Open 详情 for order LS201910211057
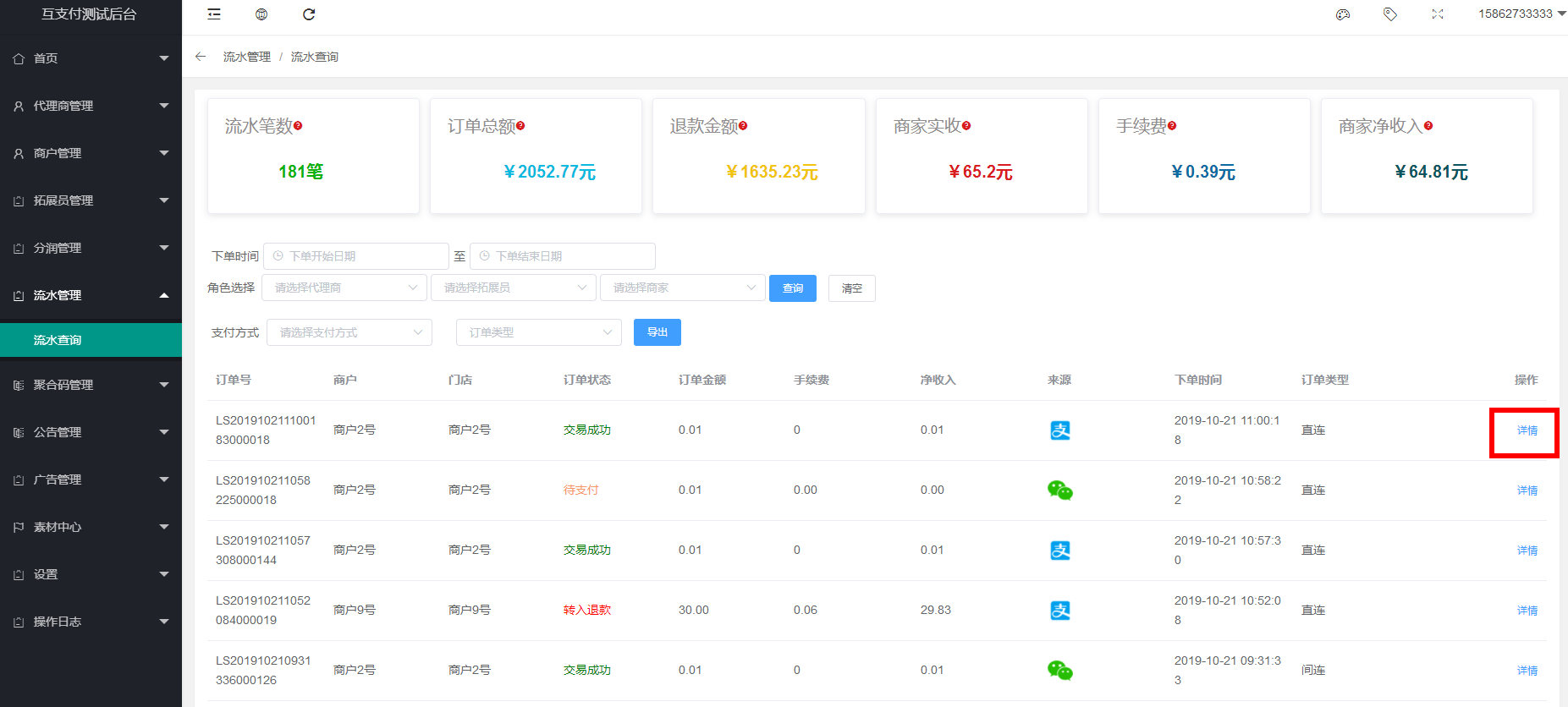 click(1527, 551)
